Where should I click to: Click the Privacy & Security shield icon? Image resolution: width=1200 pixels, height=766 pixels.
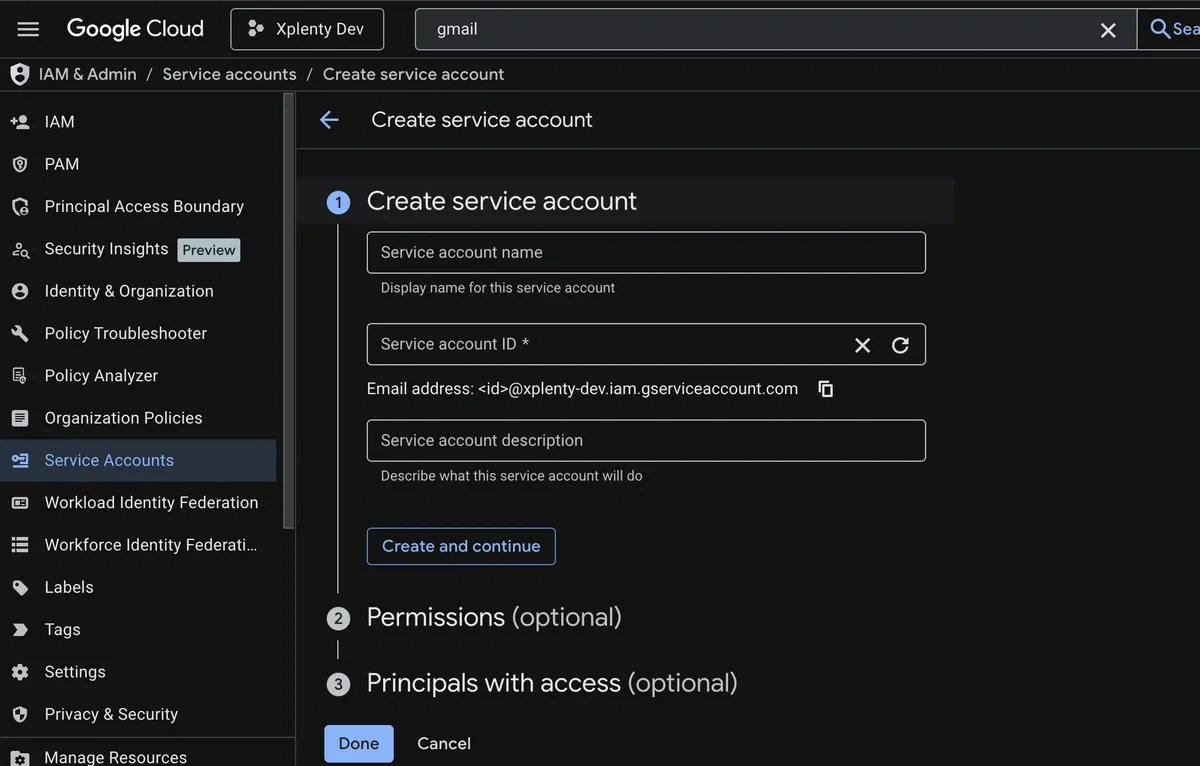(x=20, y=714)
